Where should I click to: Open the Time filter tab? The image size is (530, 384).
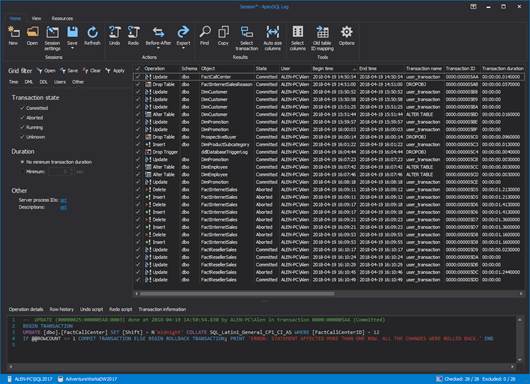click(x=14, y=82)
